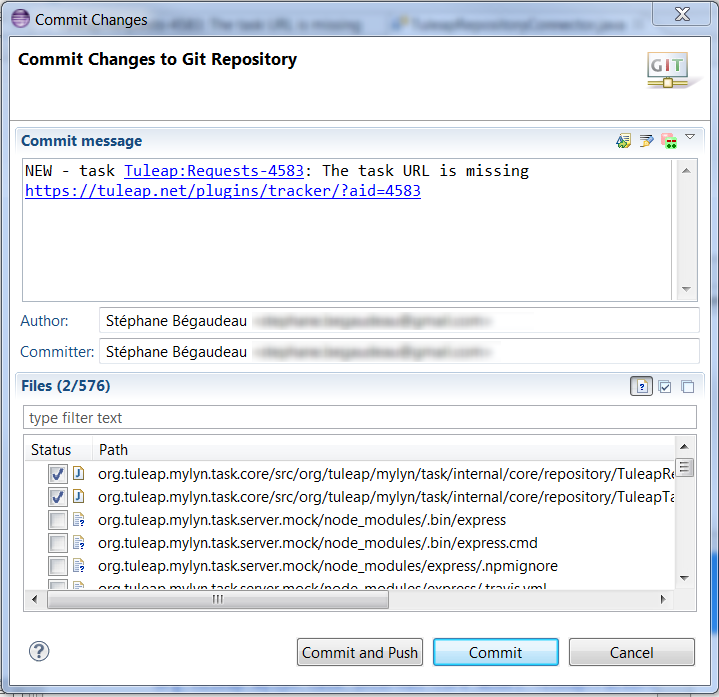
Task: Click the add Signed-off-by icon
Action: click(646, 141)
